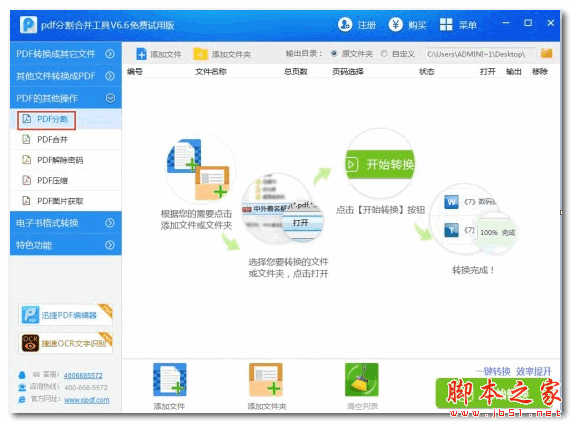
Task: Select the 原文件夹 output radio button
Action: pos(334,53)
